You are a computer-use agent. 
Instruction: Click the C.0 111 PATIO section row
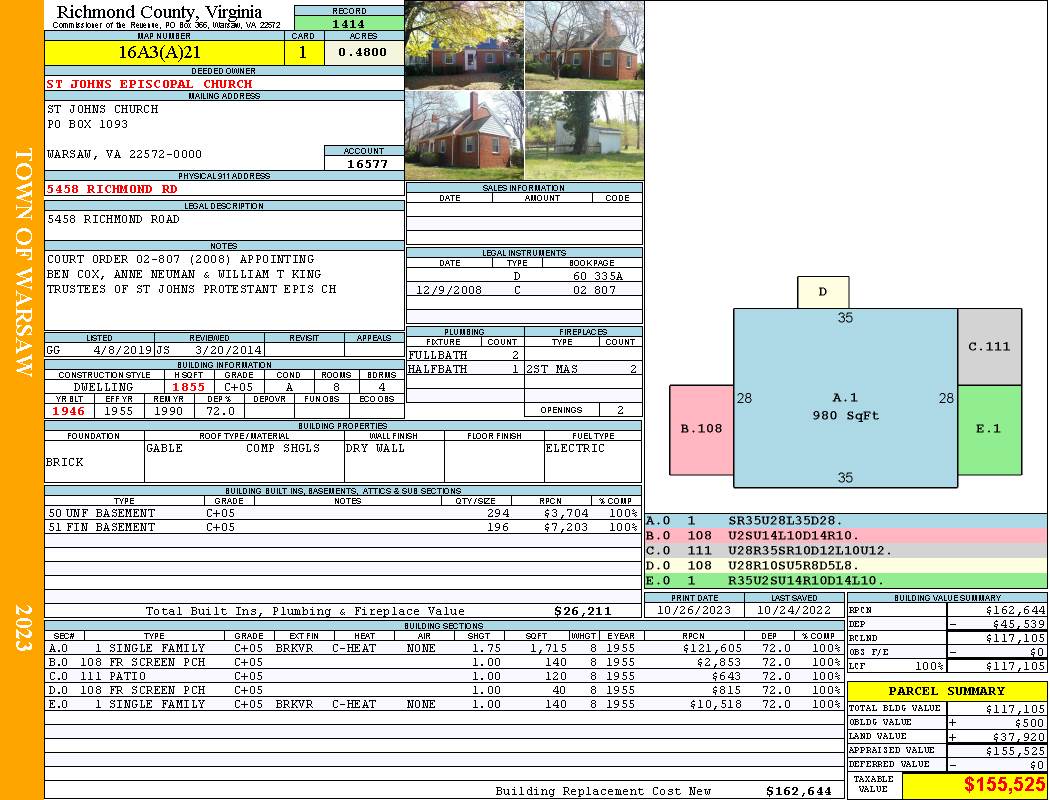pos(445,676)
